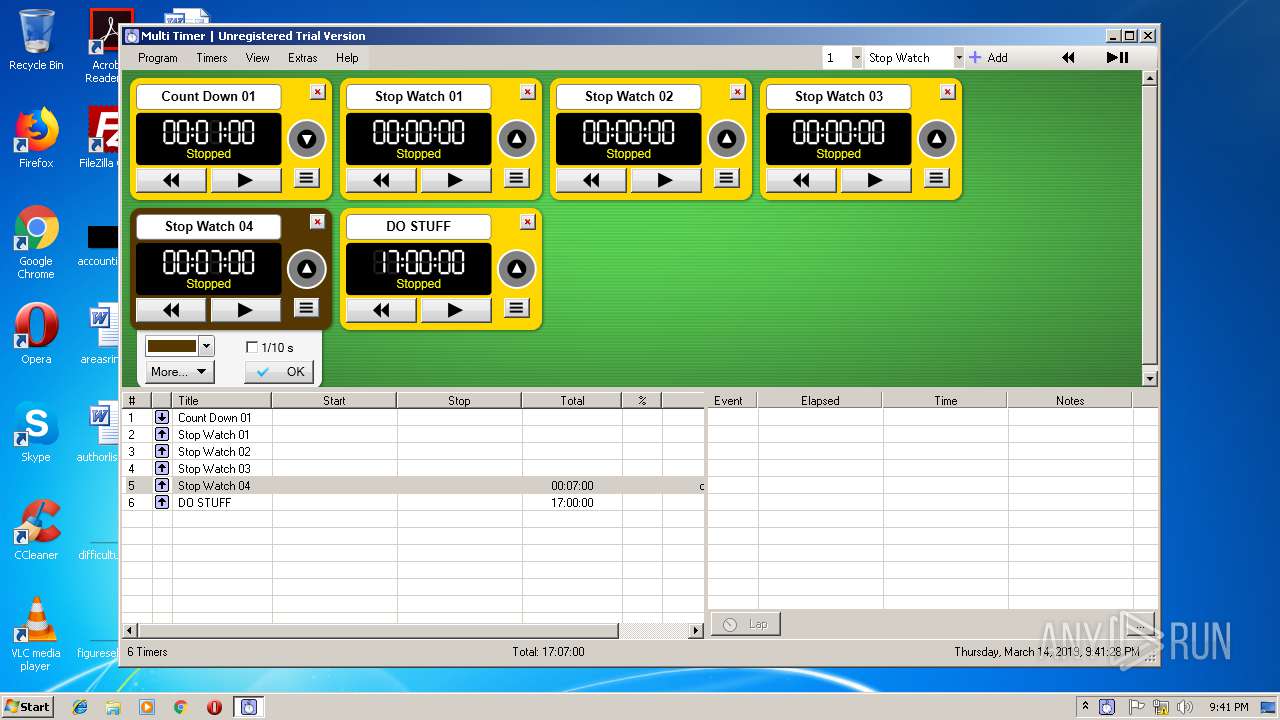Reset the Stop Watch 02 timer
The height and width of the screenshot is (720, 1280).
pos(591,180)
